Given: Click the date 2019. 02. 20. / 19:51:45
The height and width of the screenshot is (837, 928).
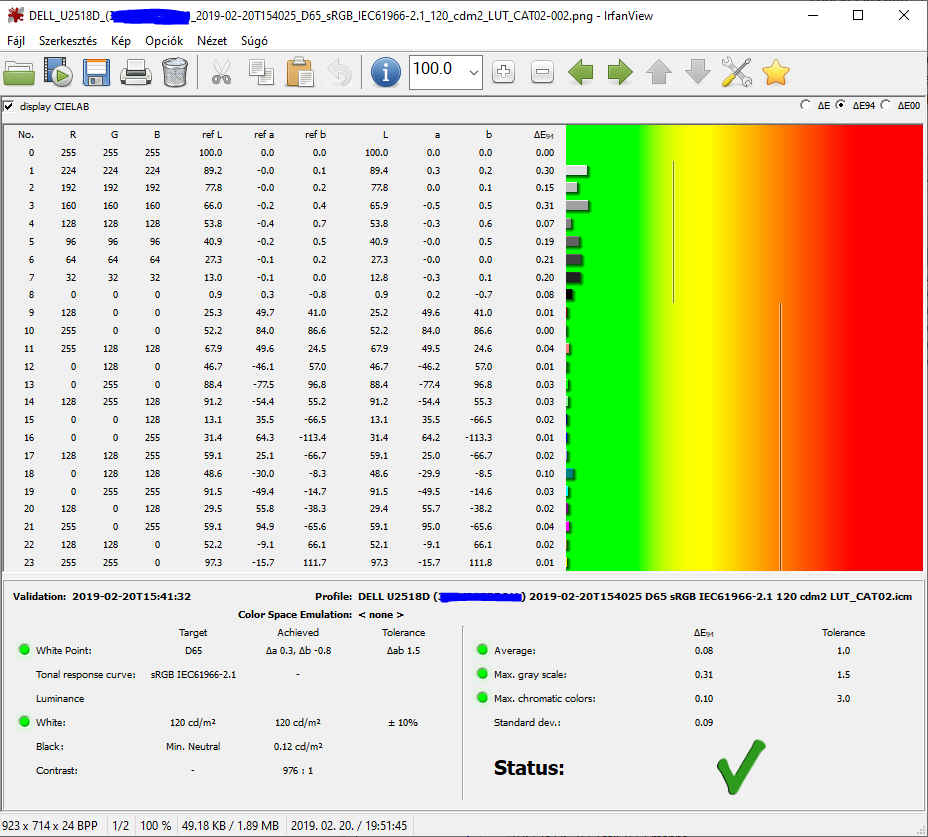Looking at the screenshot, I should (x=349, y=826).
